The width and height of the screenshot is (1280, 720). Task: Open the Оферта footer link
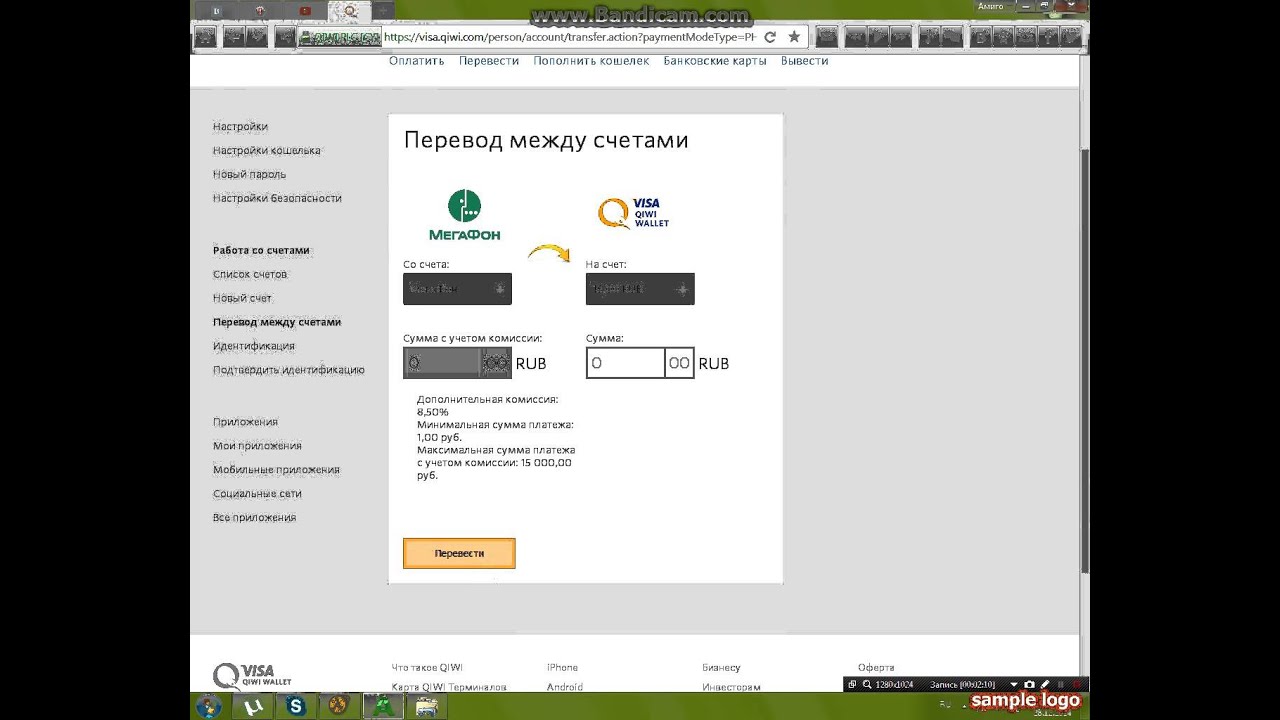pyautogui.click(x=876, y=668)
